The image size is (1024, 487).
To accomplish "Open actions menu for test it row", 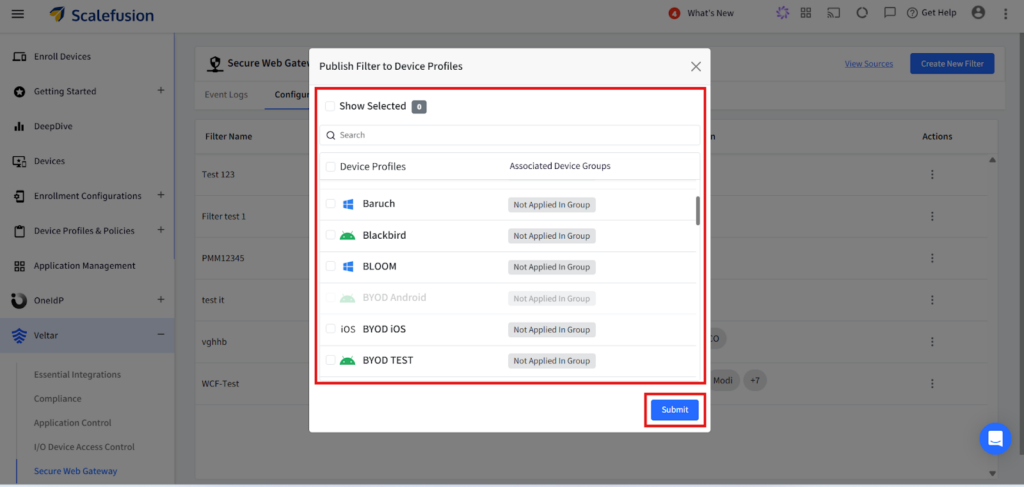I will click(x=933, y=300).
